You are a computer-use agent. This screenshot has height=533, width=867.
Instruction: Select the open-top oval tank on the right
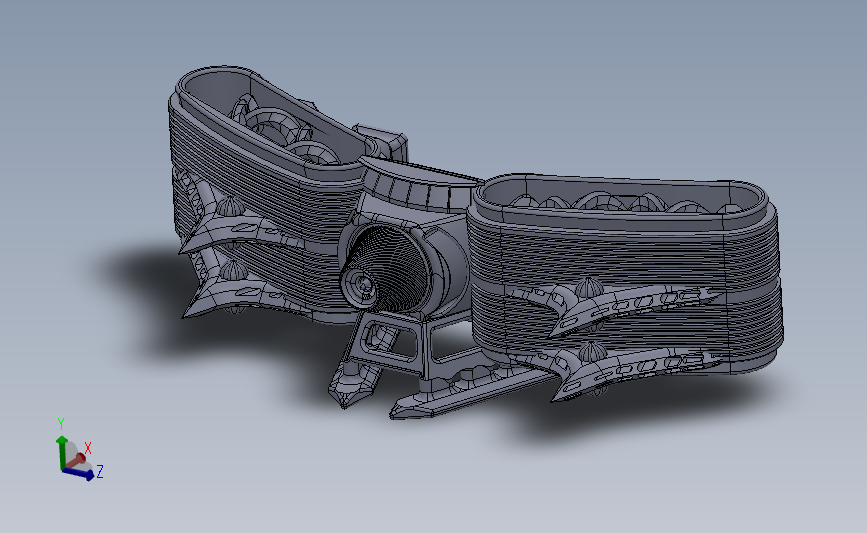[x=624, y=273]
